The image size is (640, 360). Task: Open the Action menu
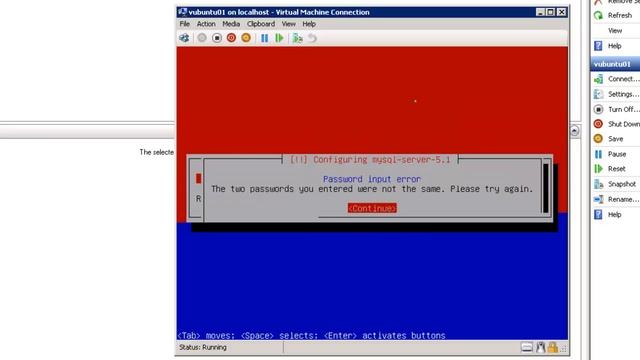click(x=206, y=24)
